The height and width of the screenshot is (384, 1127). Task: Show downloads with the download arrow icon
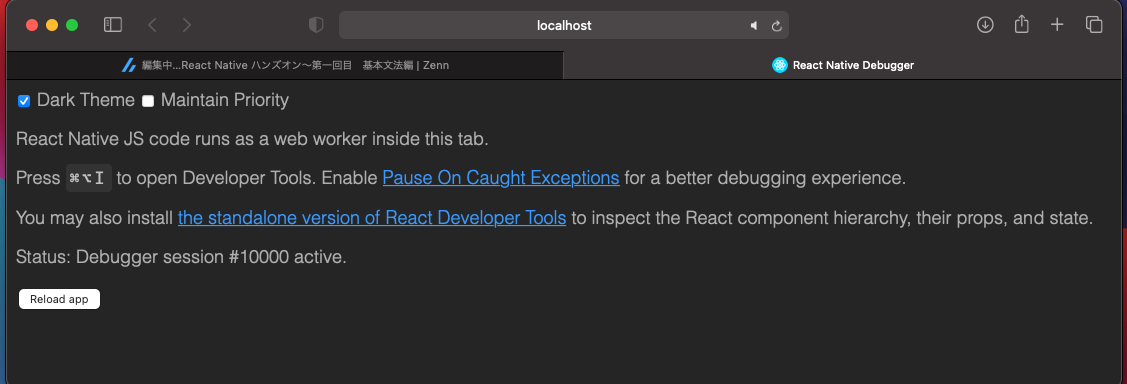tap(985, 25)
